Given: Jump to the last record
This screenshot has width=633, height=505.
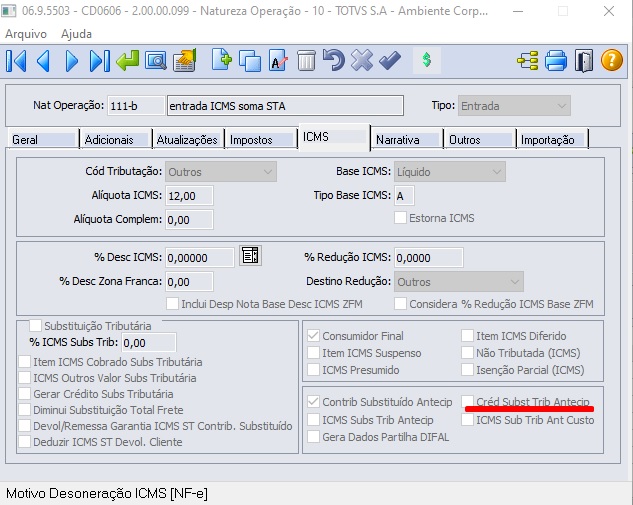Looking at the screenshot, I should click(100, 61).
